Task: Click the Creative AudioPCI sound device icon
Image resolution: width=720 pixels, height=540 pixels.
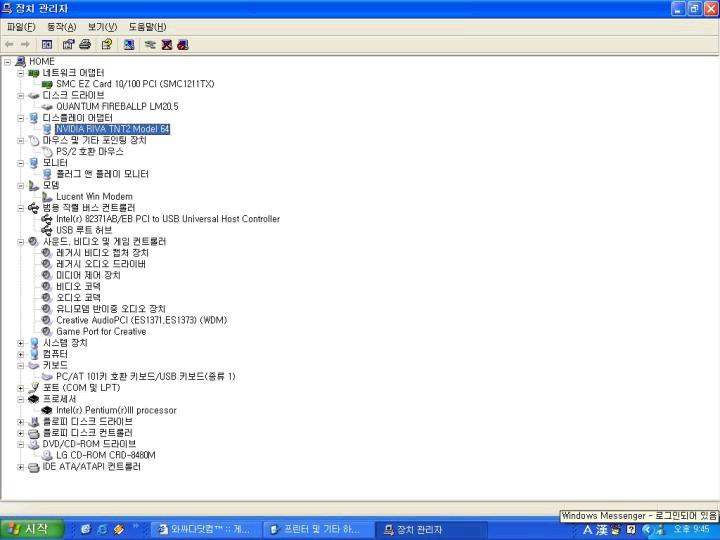Action: [x=46, y=320]
